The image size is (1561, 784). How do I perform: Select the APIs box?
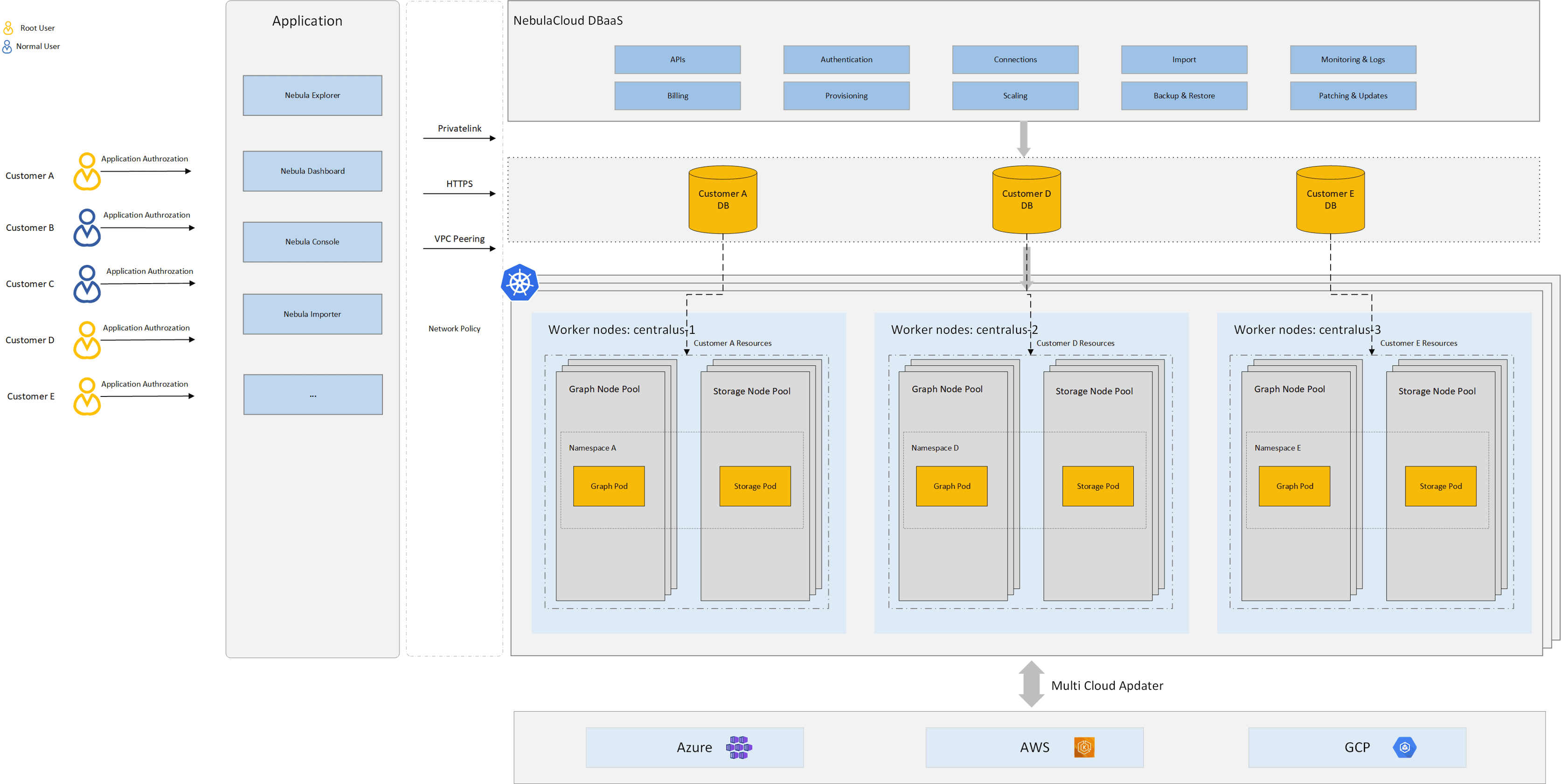(678, 60)
